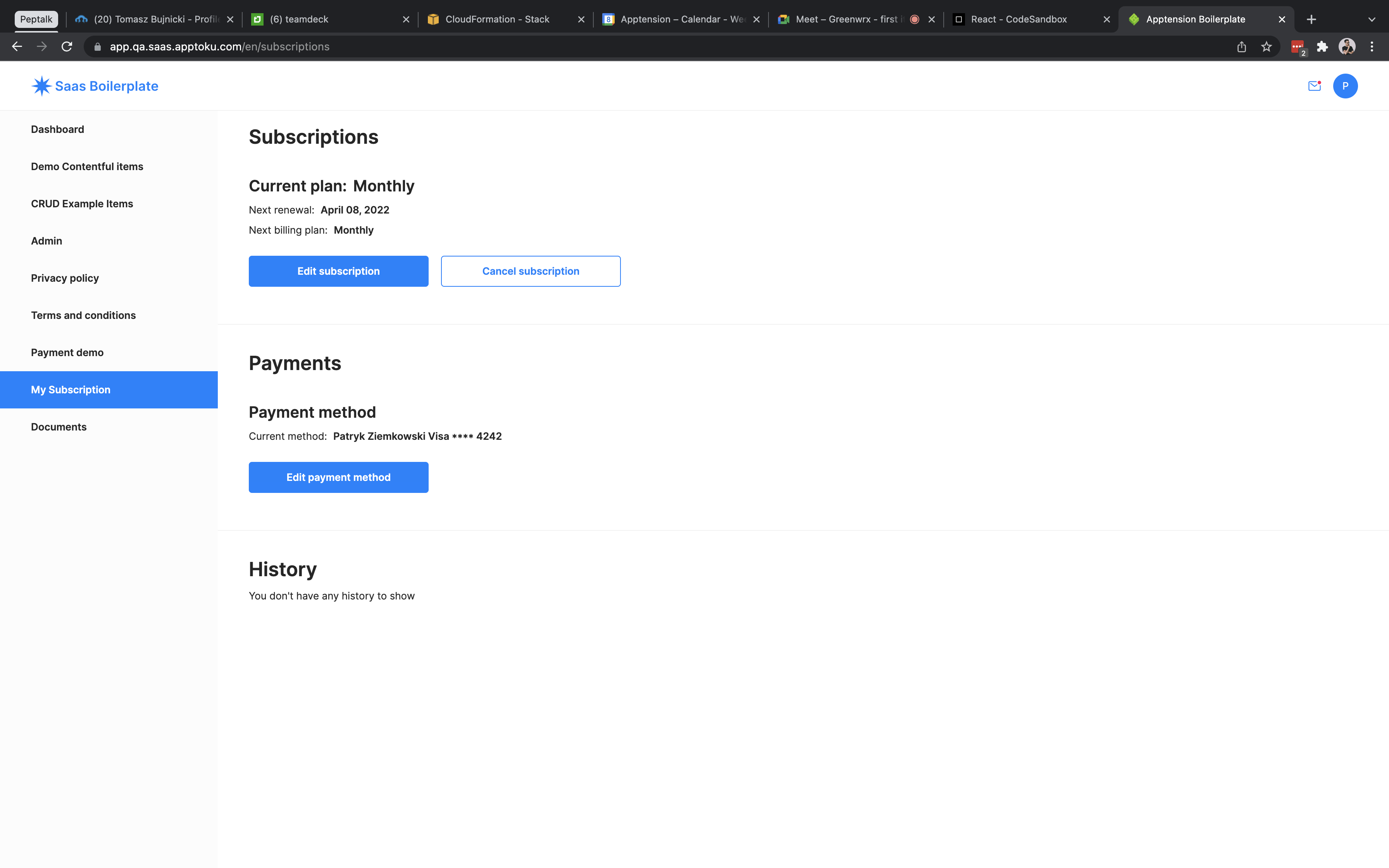Click the bookmark star icon
1389x868 pixels.
point(1266,46)
